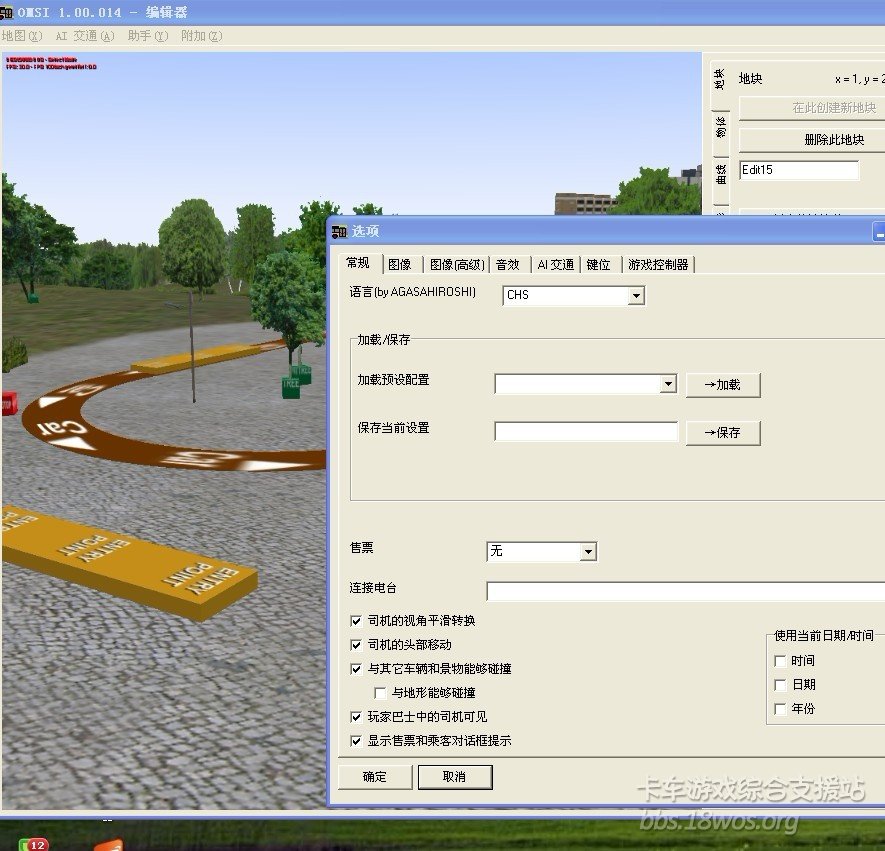Click the 连接电台 radio input field
Screen dimensions: 885x851
(x=685, y=591)
